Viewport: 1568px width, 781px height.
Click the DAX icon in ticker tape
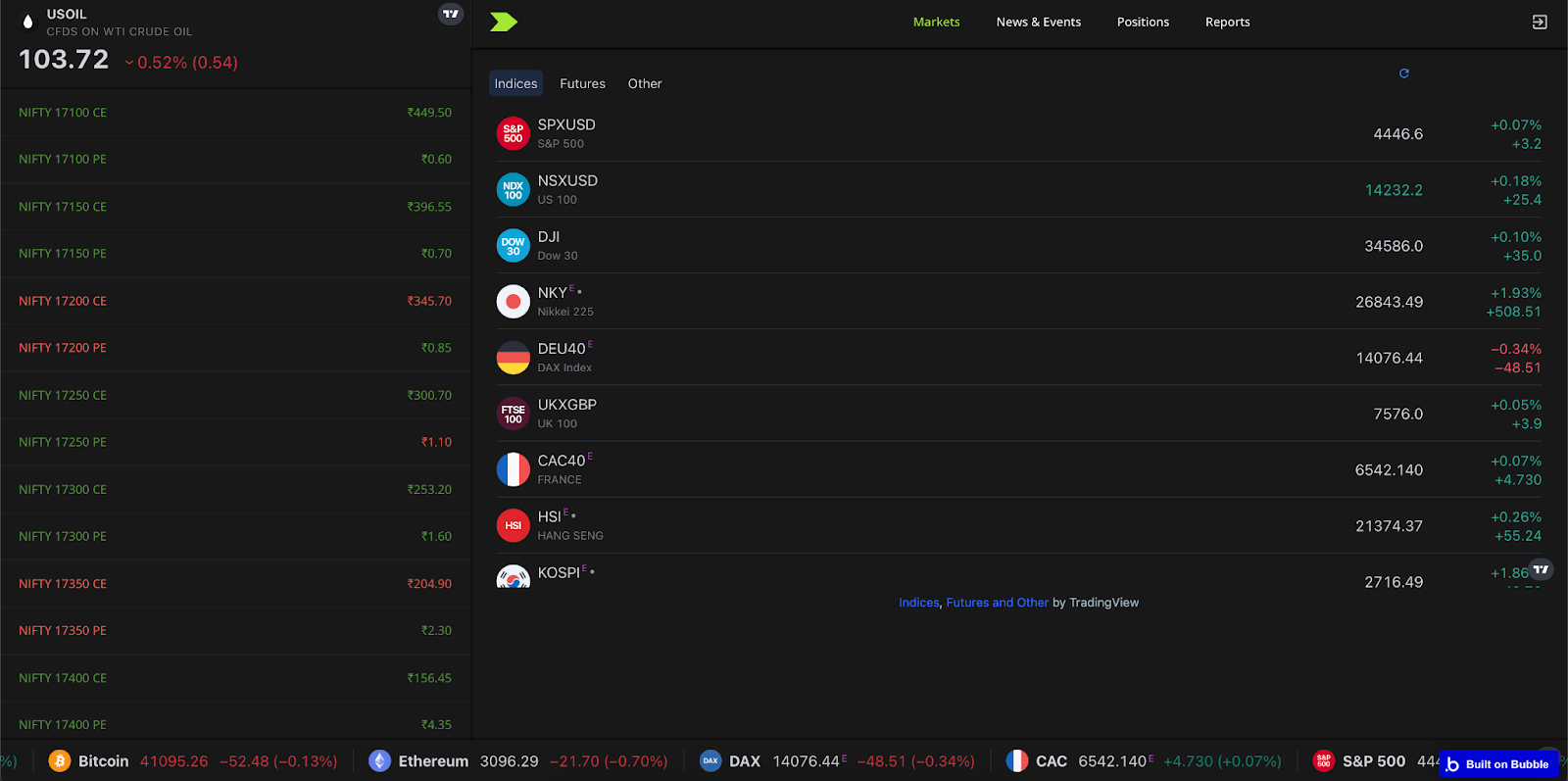coord(710,760)
